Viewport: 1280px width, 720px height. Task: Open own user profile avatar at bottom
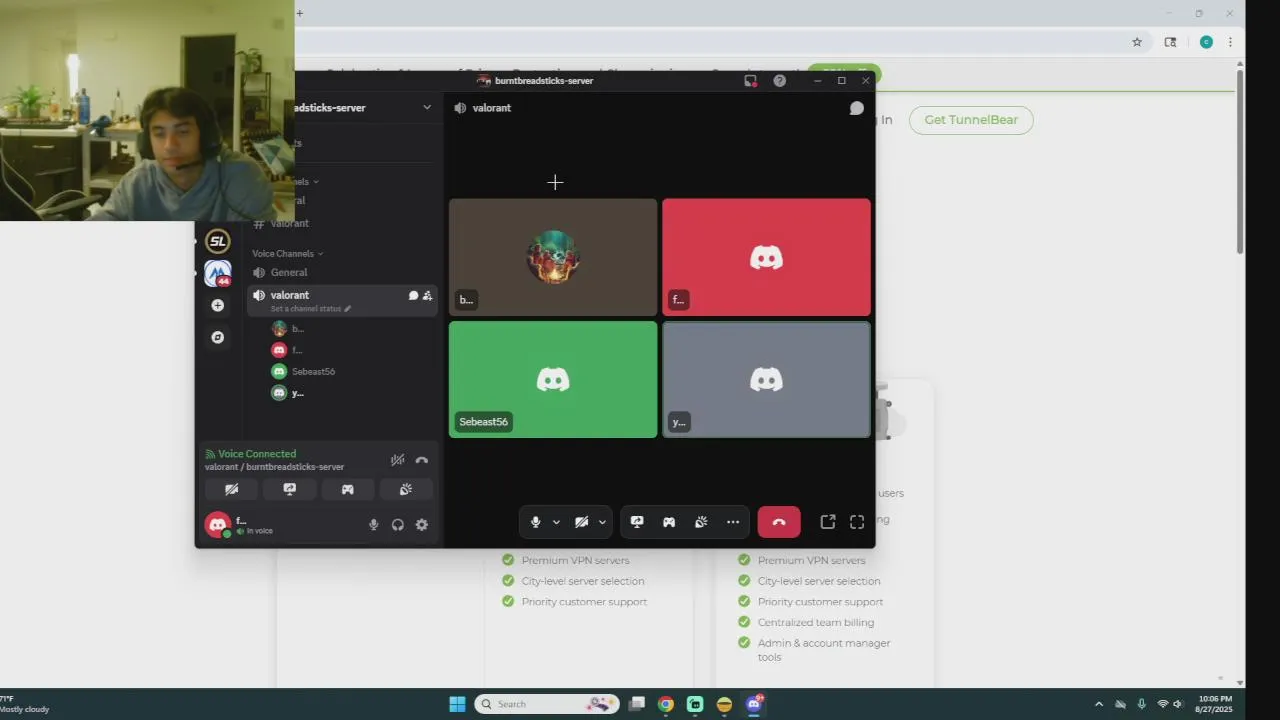[x=218, y=525]
